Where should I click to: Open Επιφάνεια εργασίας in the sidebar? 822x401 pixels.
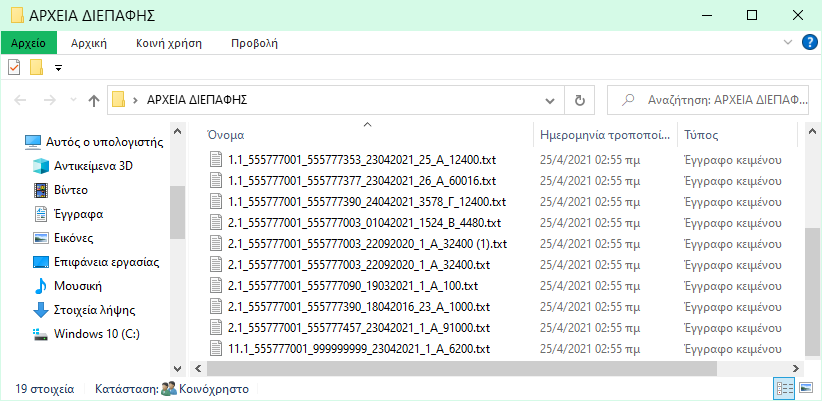click(106, 262)
